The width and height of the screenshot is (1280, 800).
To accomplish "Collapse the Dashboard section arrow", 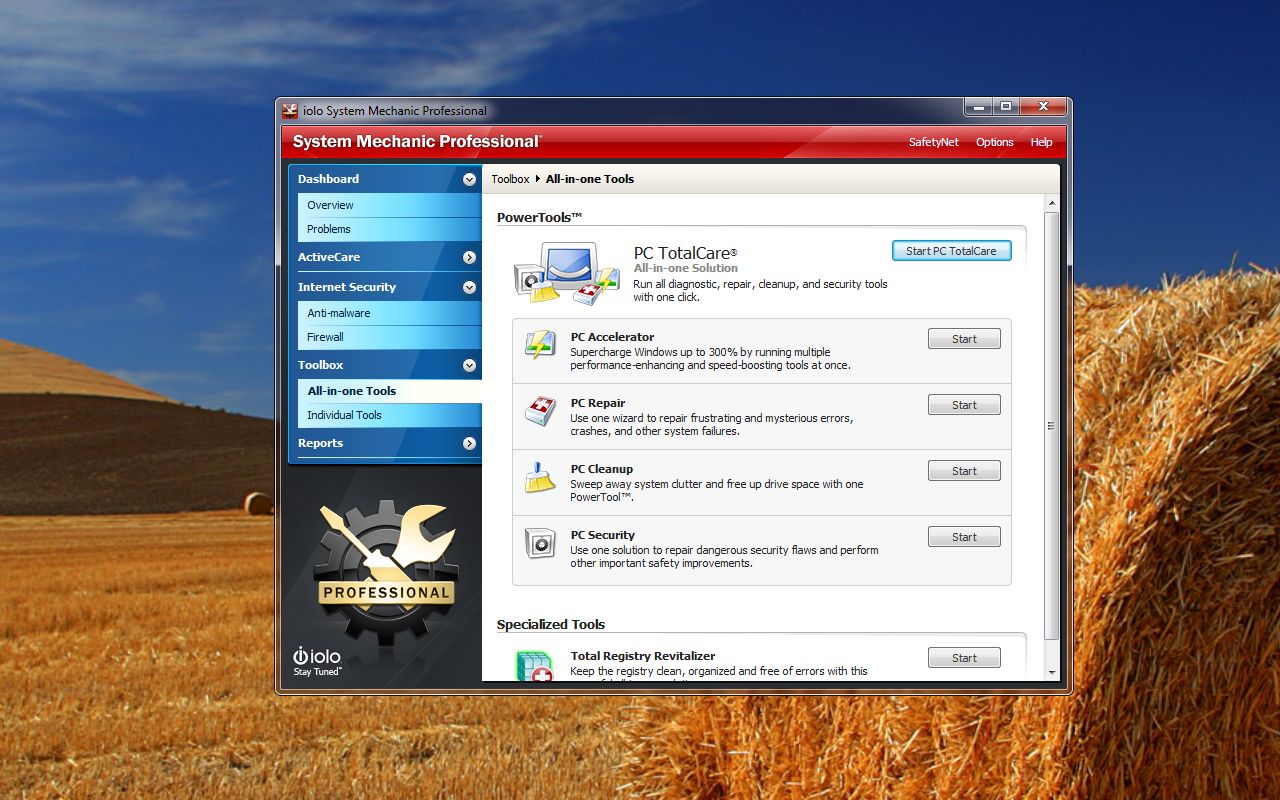I will point(470,180).
